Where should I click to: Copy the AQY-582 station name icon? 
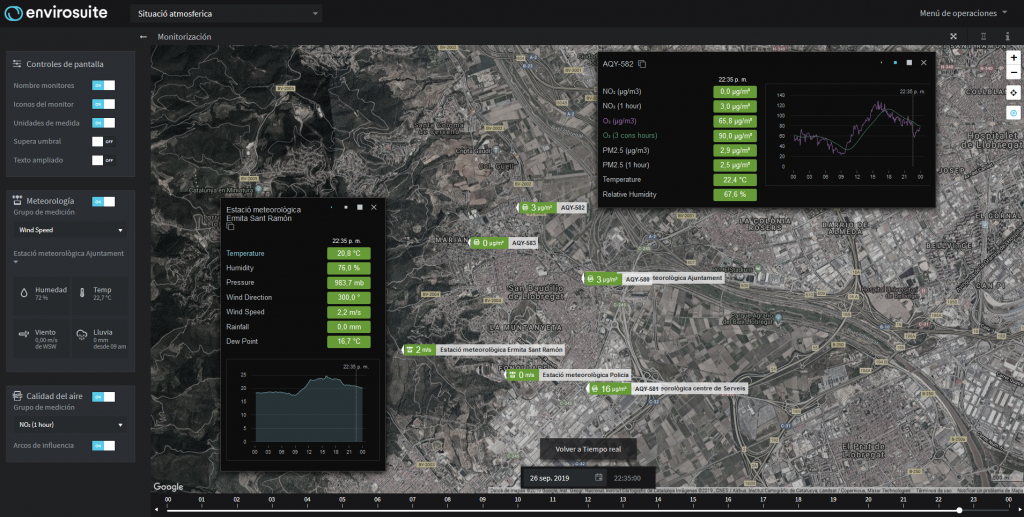tap(643, 64)
